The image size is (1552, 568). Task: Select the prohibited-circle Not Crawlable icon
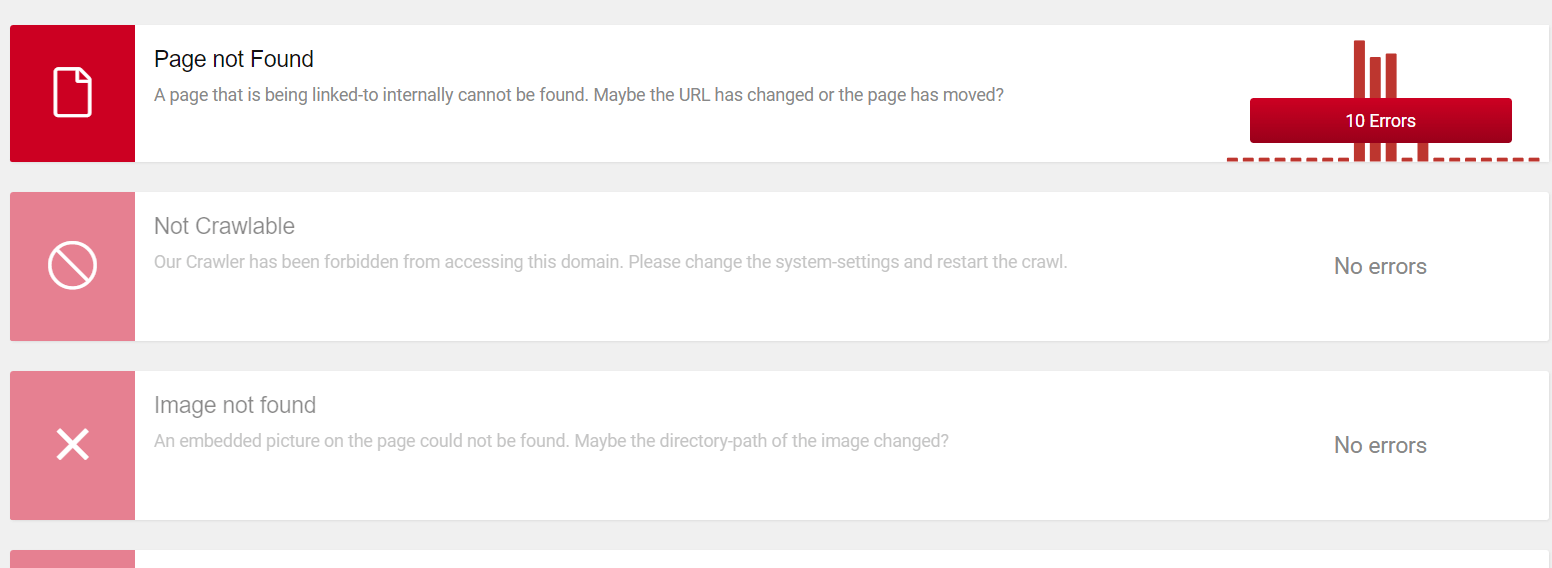72,266
